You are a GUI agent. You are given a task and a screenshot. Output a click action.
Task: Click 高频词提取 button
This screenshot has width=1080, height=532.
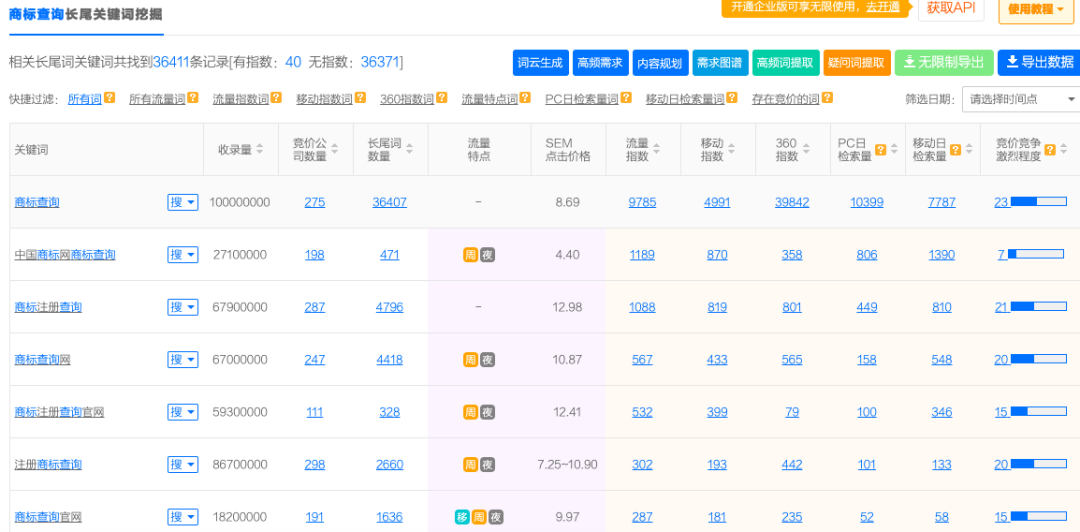(x=785, y=63)
